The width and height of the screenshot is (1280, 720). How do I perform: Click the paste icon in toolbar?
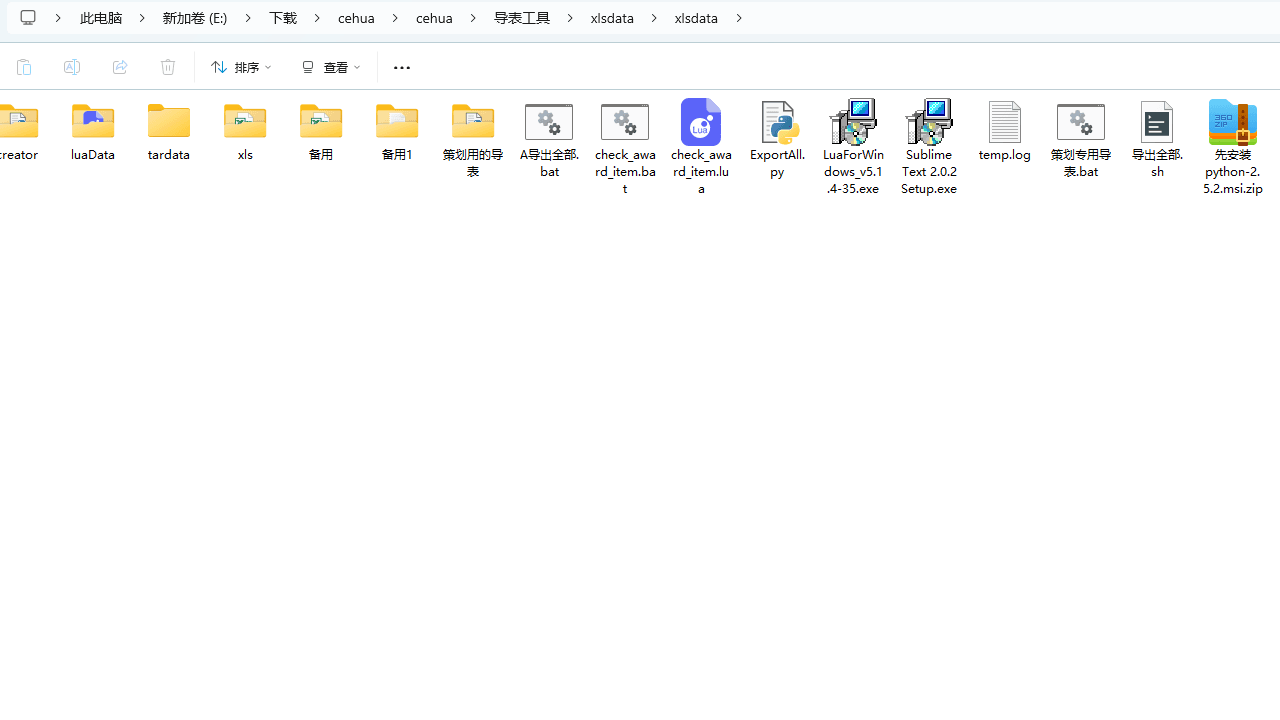pyautogui.click(x=24, y=67)
